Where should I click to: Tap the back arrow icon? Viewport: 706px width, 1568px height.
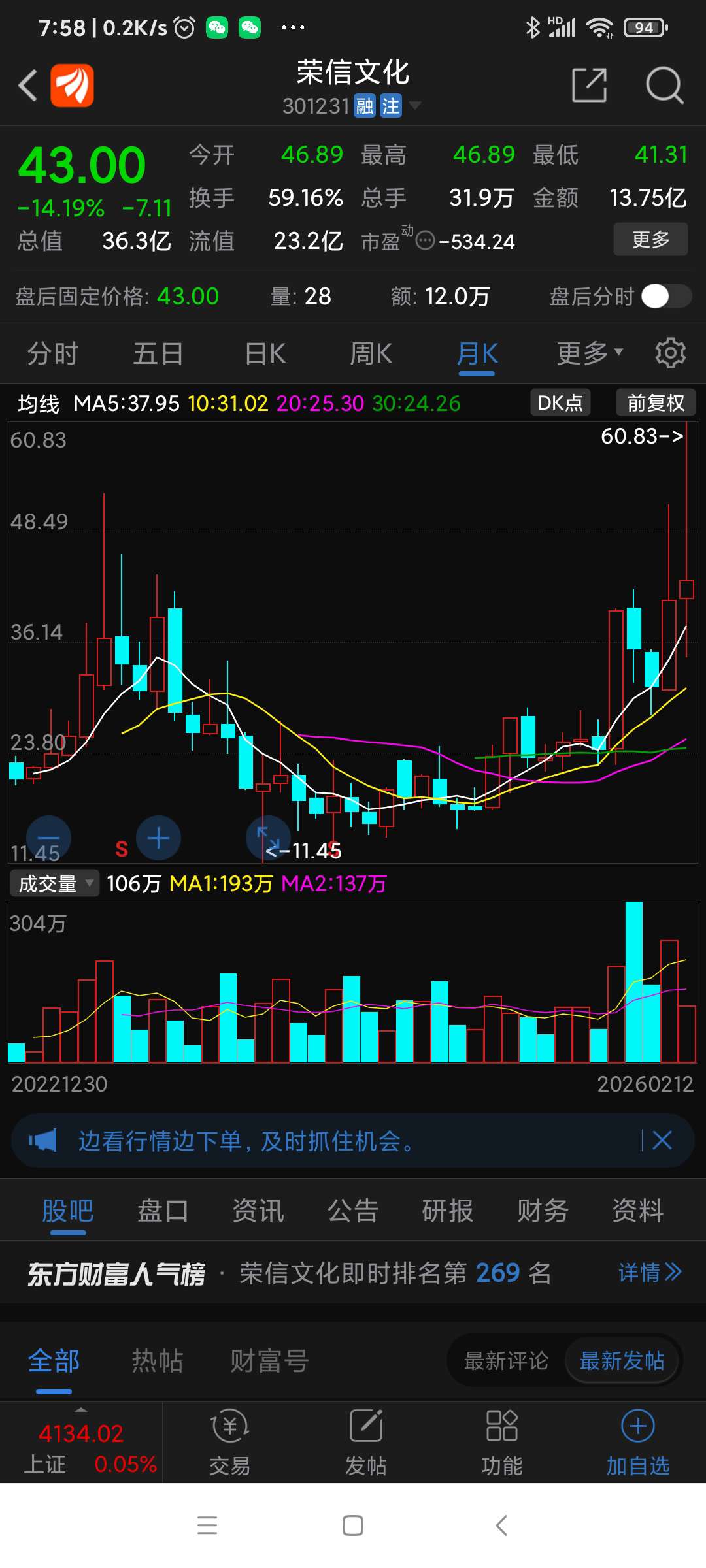tap(27, 85)
